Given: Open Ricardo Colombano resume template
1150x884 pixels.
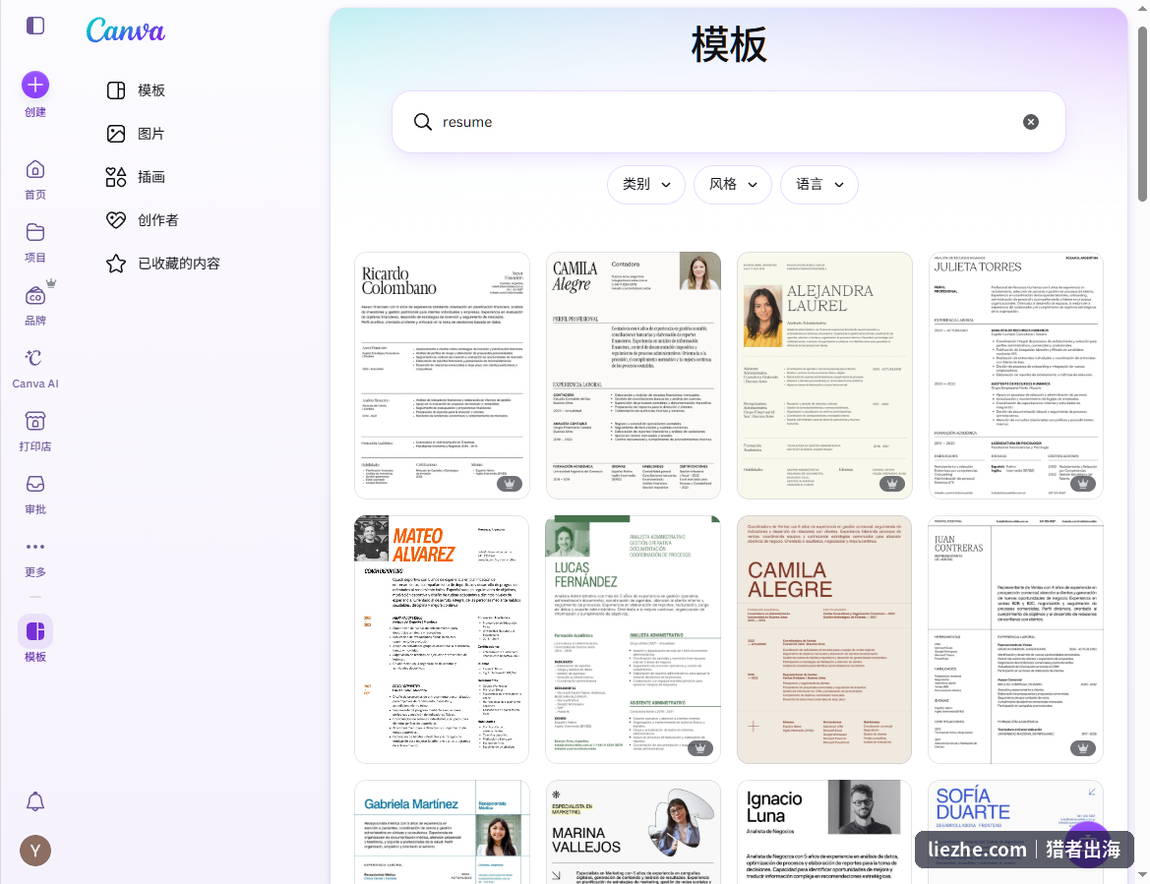Looking at the screenshot, I should (442, 376).
